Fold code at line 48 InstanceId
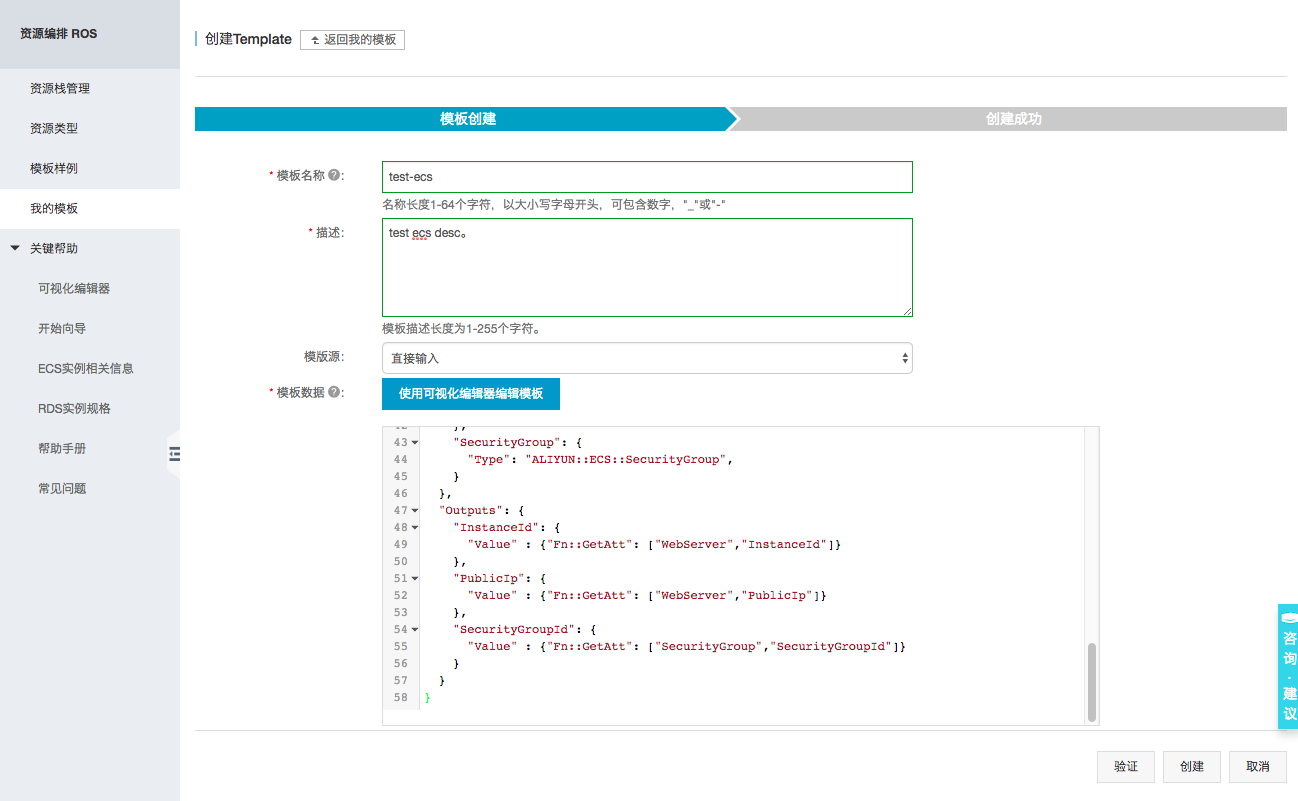The width and height of the screenshot is (1298, 801). click(415, 528)
